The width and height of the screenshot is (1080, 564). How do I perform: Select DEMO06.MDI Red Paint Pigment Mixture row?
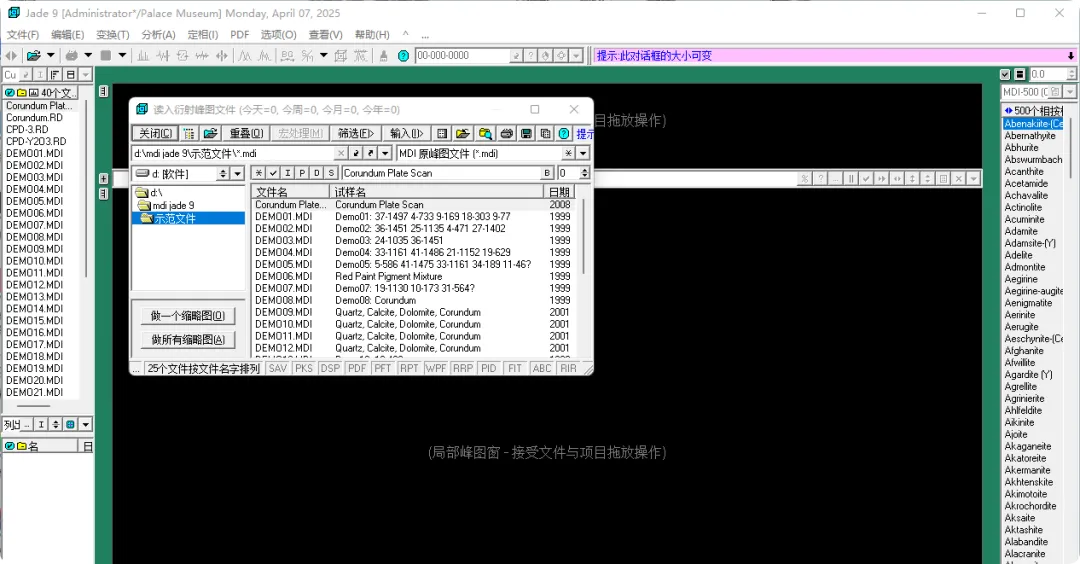pyautogui.click(x=413, y=276)
